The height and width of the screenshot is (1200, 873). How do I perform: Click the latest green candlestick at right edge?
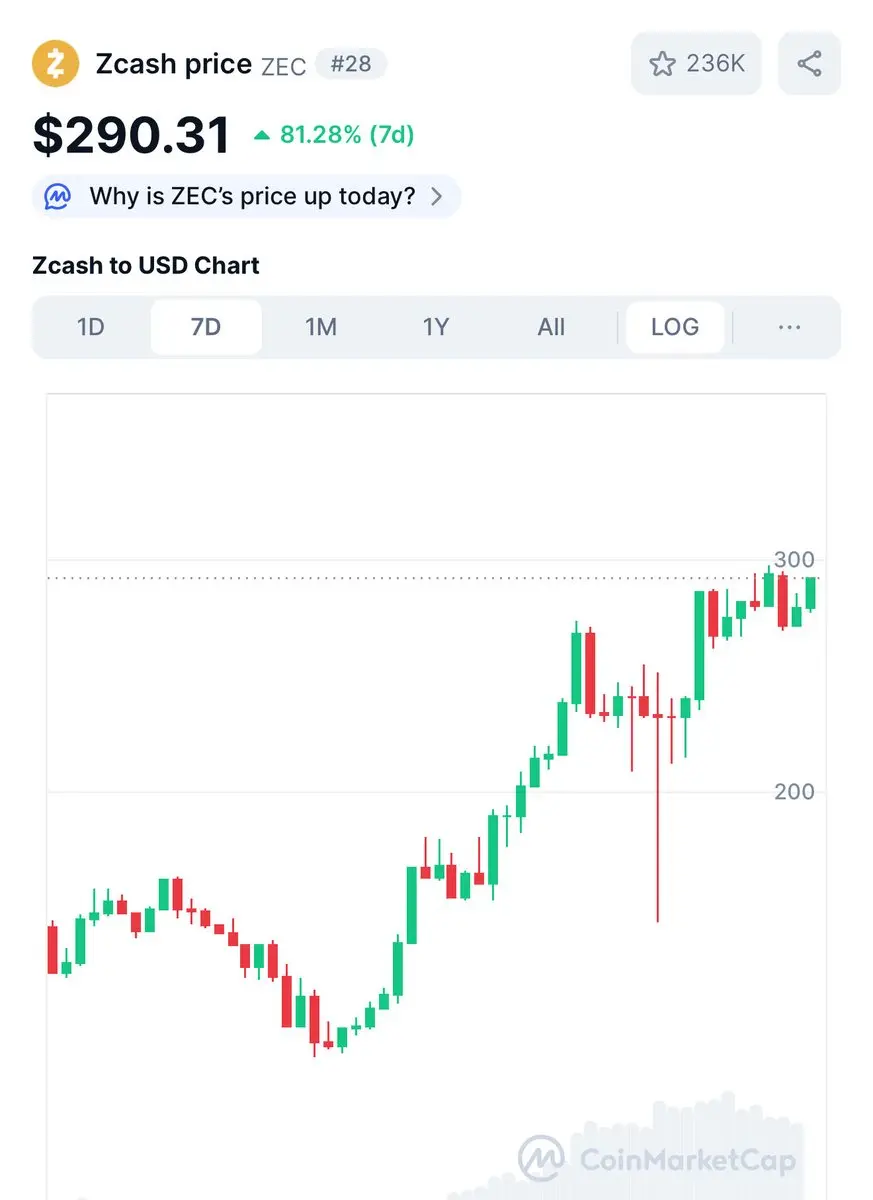[x=810, y=594]
